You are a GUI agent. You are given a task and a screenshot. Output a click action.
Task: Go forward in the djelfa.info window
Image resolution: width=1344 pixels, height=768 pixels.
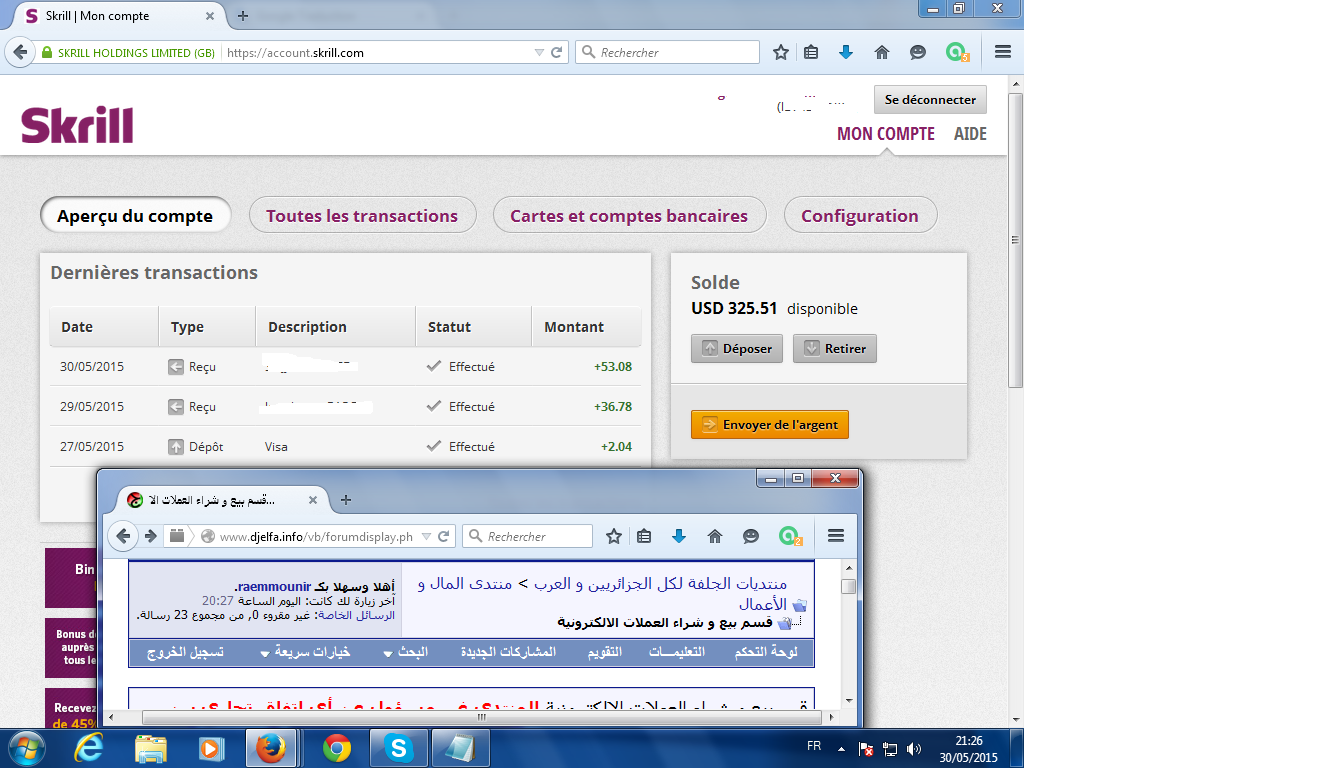(150, 536)
